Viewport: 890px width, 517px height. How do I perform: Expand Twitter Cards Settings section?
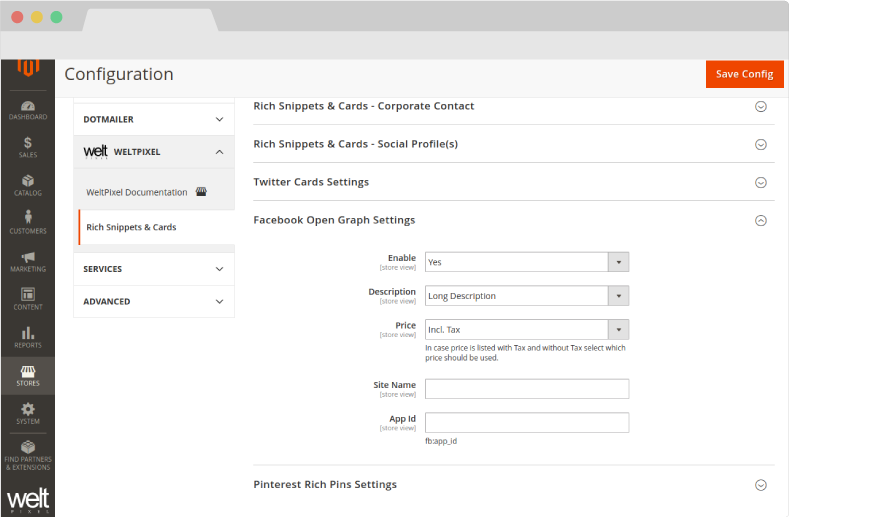[x=760, y=182]
